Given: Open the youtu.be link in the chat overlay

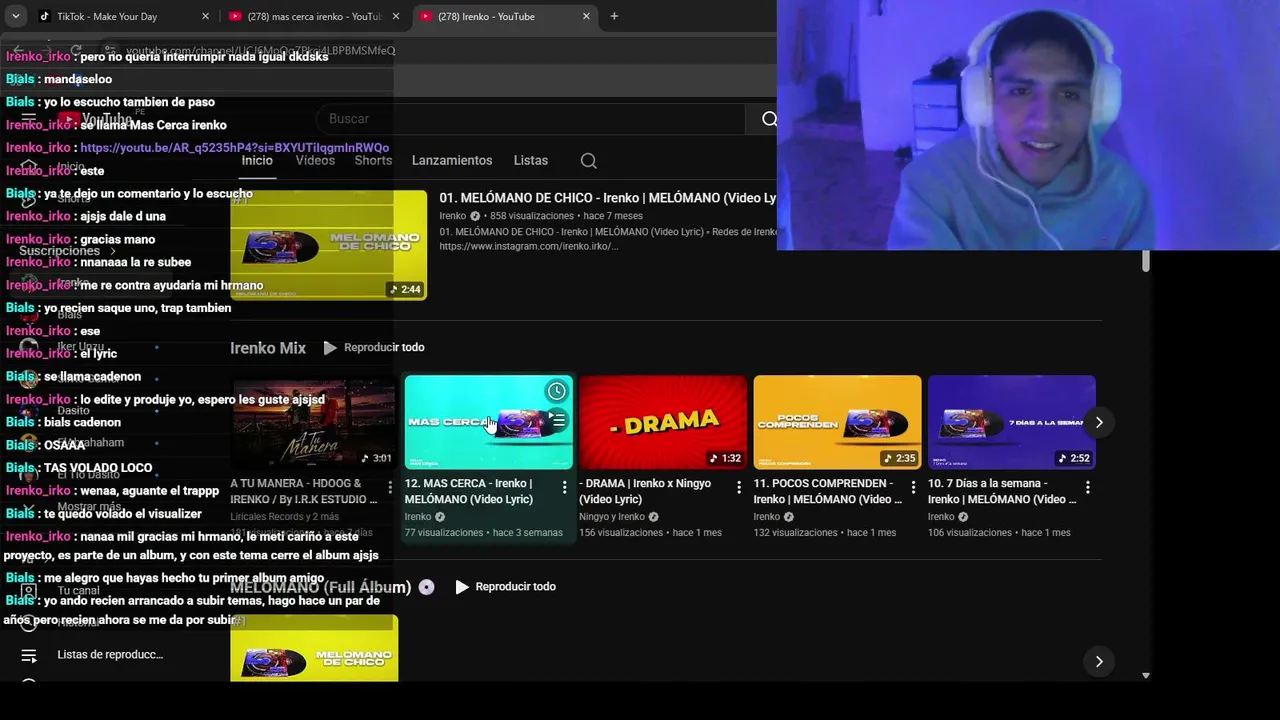Looking at the screenshot, I should (235, 148).
